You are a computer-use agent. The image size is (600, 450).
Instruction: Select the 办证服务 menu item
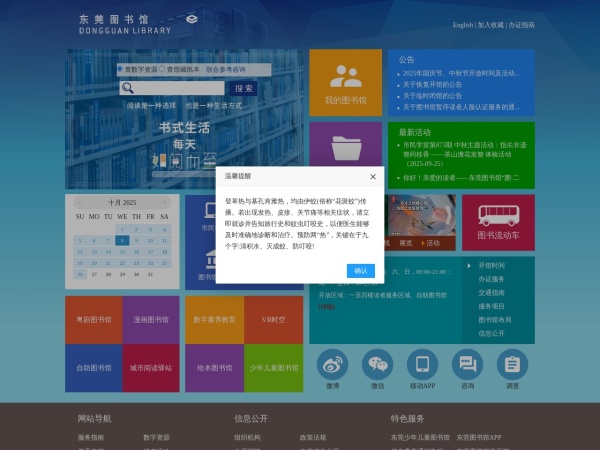coord(491,279)
